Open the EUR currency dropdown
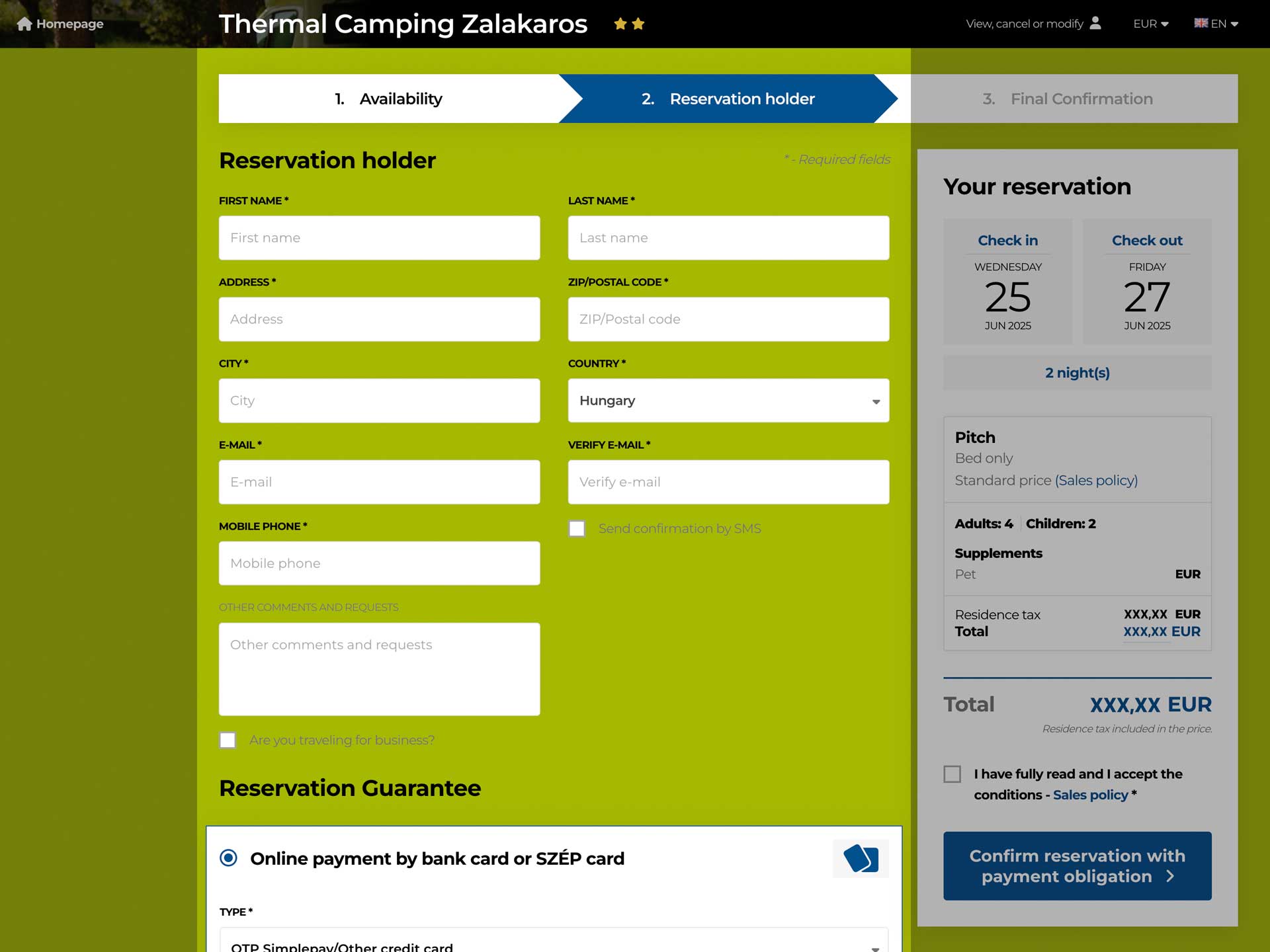Viewport: 1270px width, 952px height. coord(1150,24)
